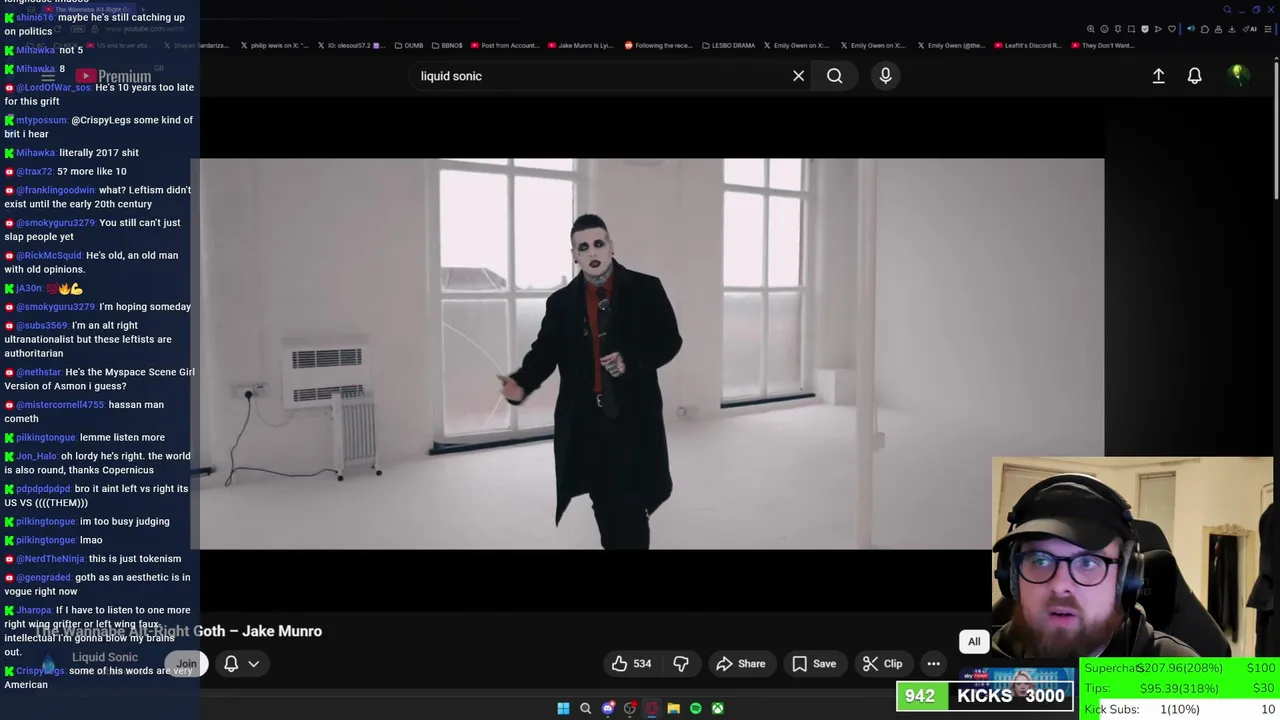Open 'Jake Munro Is Lyi...' bookmark
The width and height of the screenshot is (1280, 720).
pyautogui.click(x=581, y=46)
